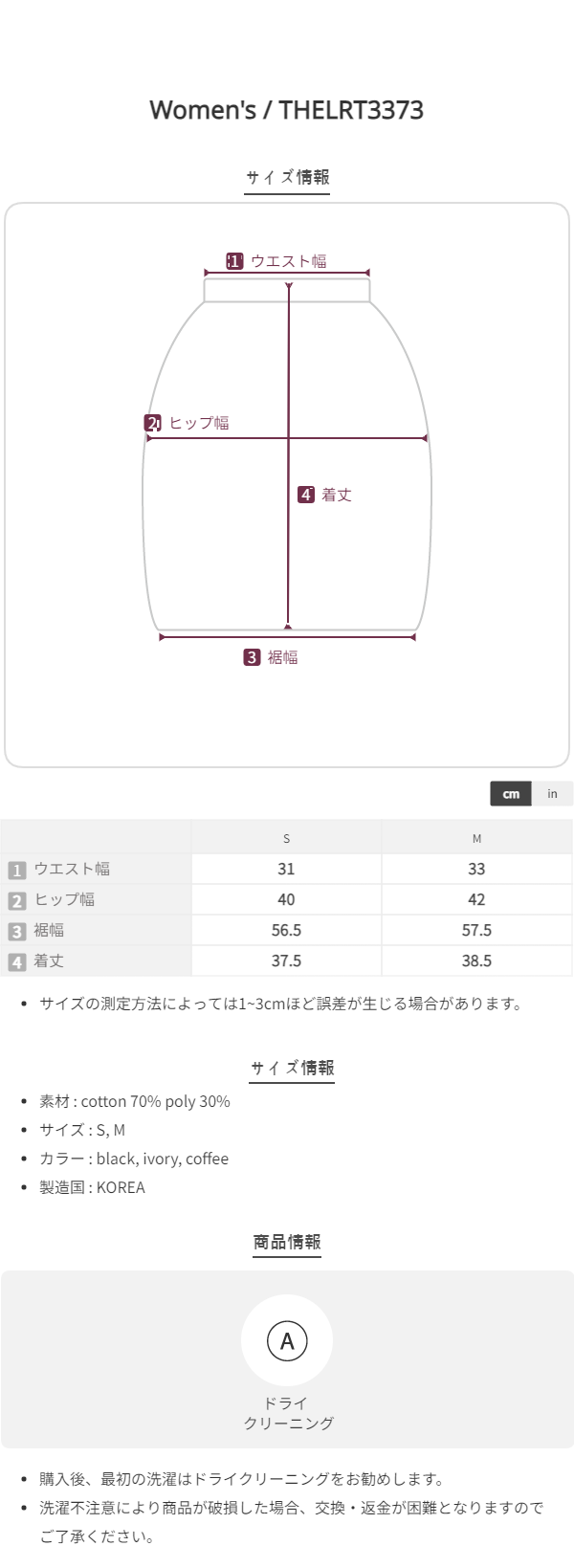
Task: Select the M size column header
Action: (476, 838)
